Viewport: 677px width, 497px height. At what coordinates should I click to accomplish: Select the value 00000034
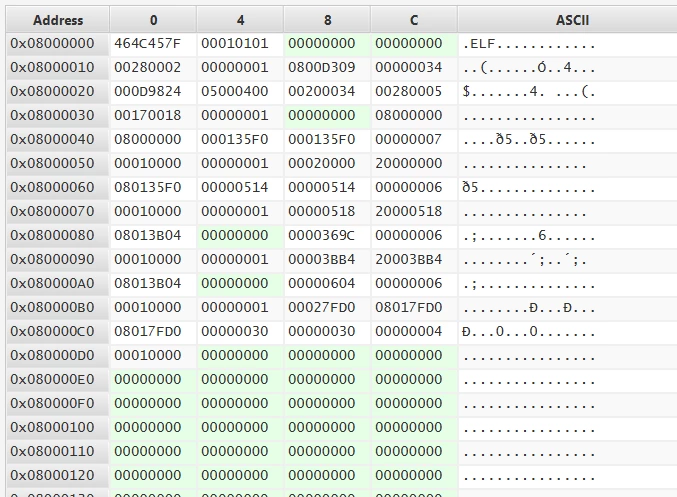click(x=408, y=67)
